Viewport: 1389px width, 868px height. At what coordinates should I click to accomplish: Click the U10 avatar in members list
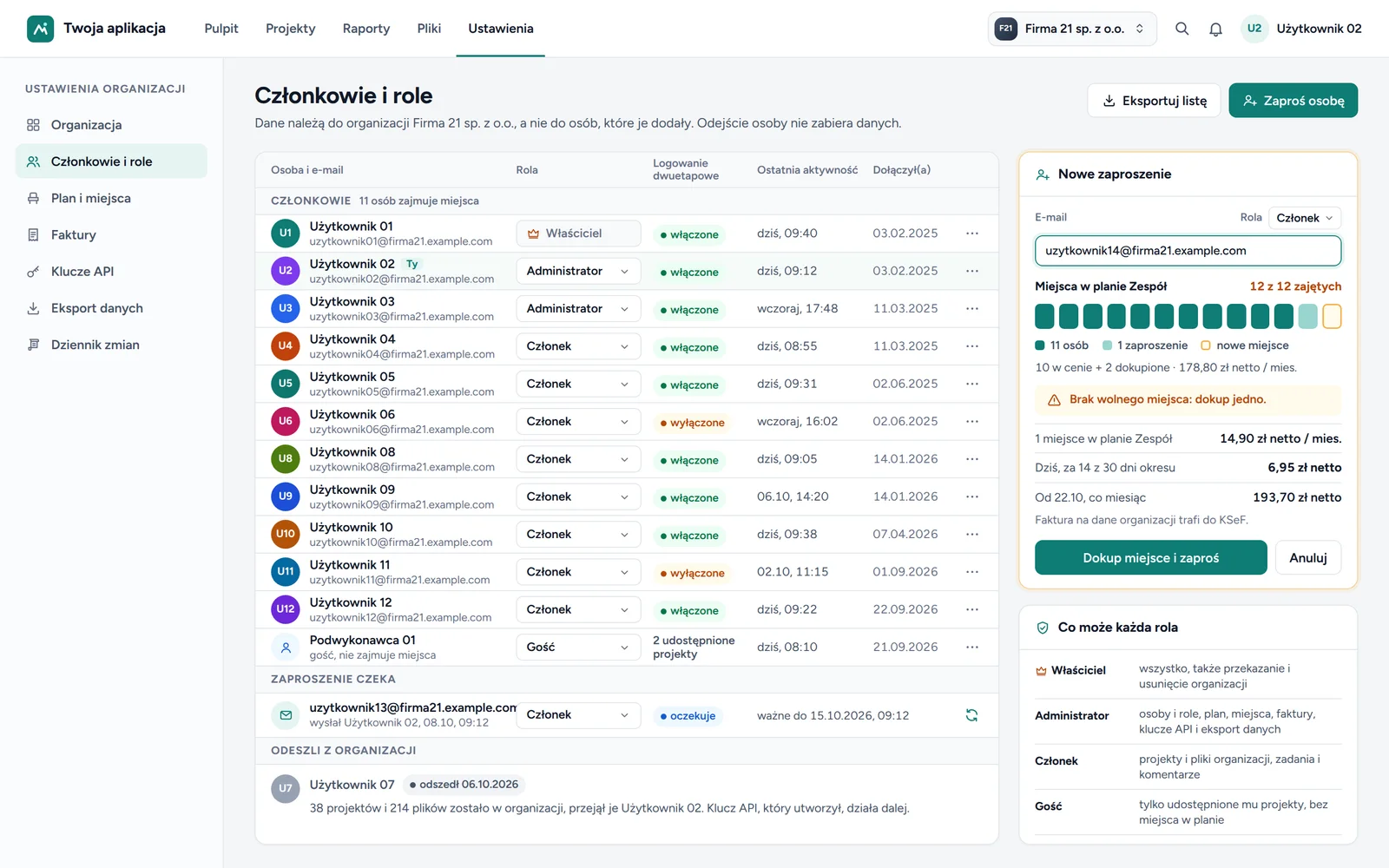[286, 534]
